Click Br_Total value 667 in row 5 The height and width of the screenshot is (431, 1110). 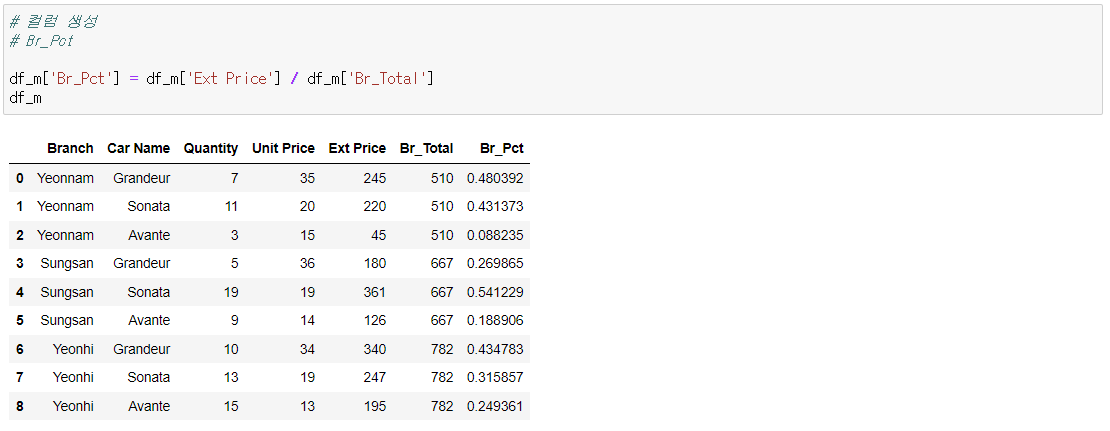[442, 321]
